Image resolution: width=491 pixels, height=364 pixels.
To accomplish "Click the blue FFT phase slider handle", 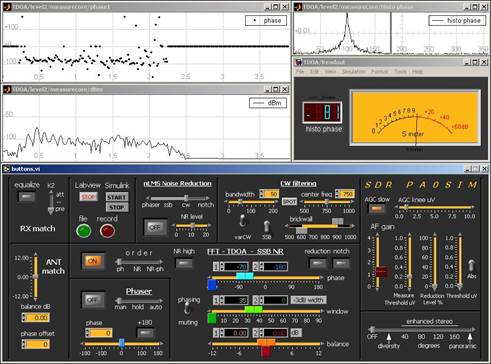I will click(x=212, y=285).
